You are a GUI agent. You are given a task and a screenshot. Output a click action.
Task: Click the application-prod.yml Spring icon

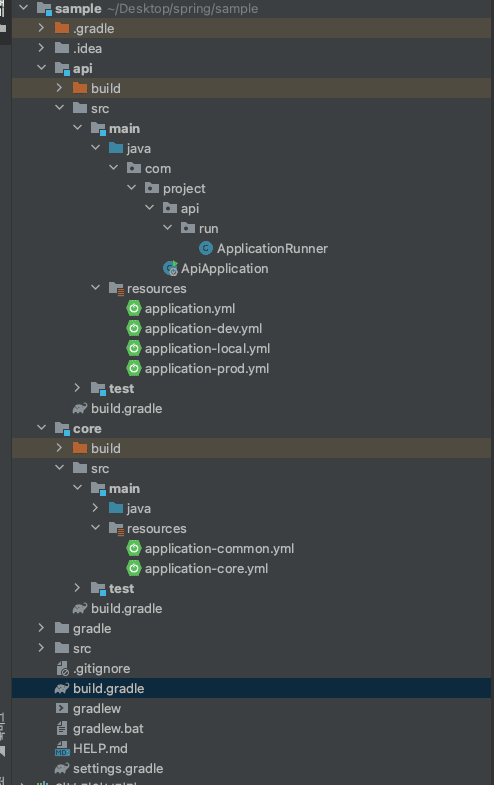(x=134, y=368)
